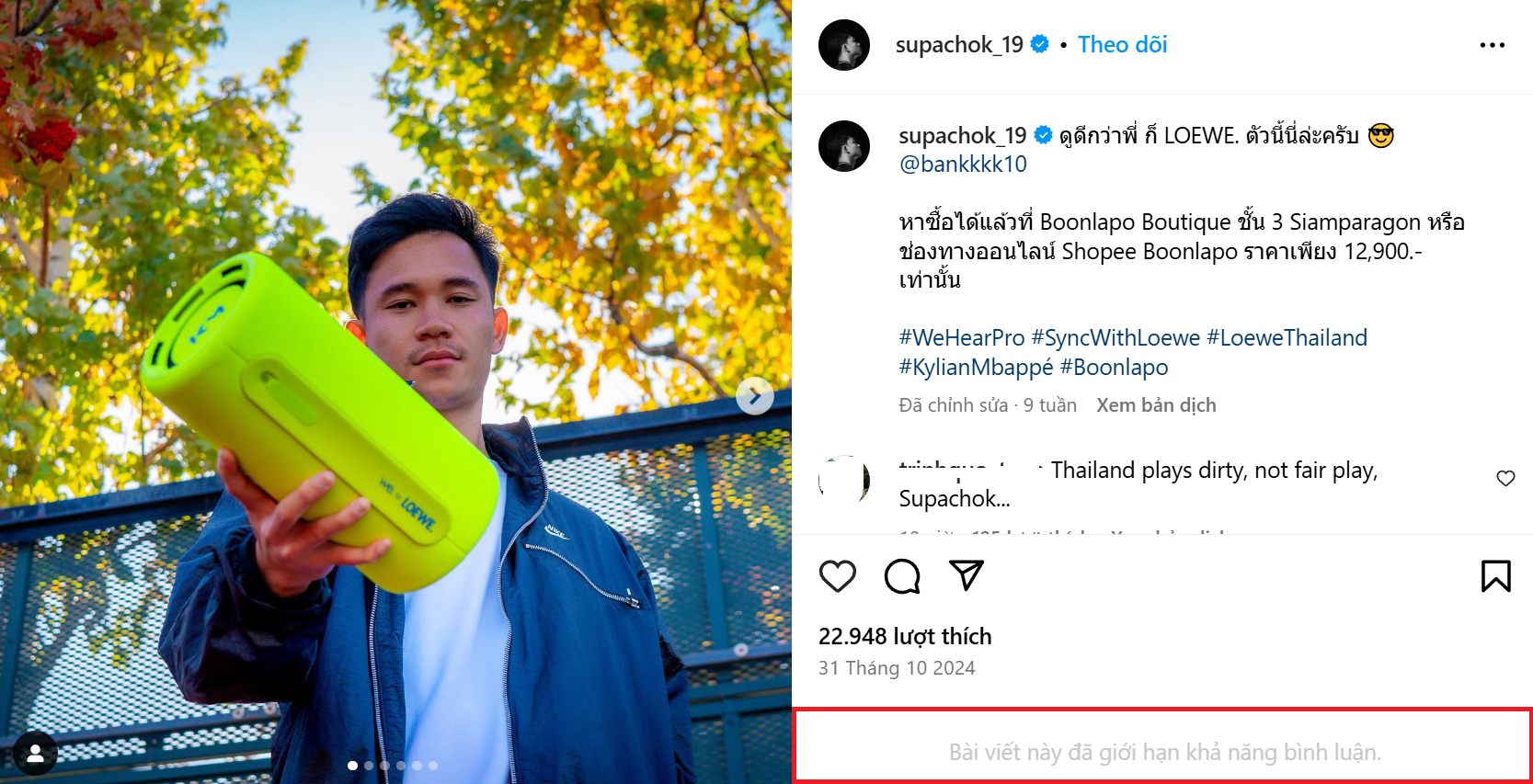Open the @bankkkk10 mention link
This screenshot has height=784, width=1533.
point(963,165)
